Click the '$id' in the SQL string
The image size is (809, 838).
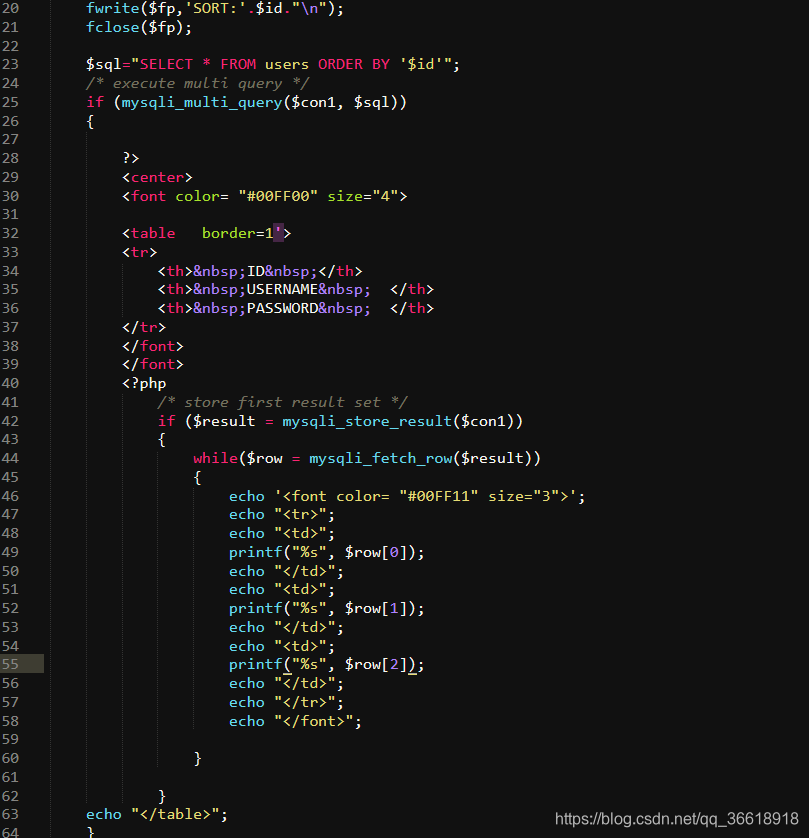(425, 65)
